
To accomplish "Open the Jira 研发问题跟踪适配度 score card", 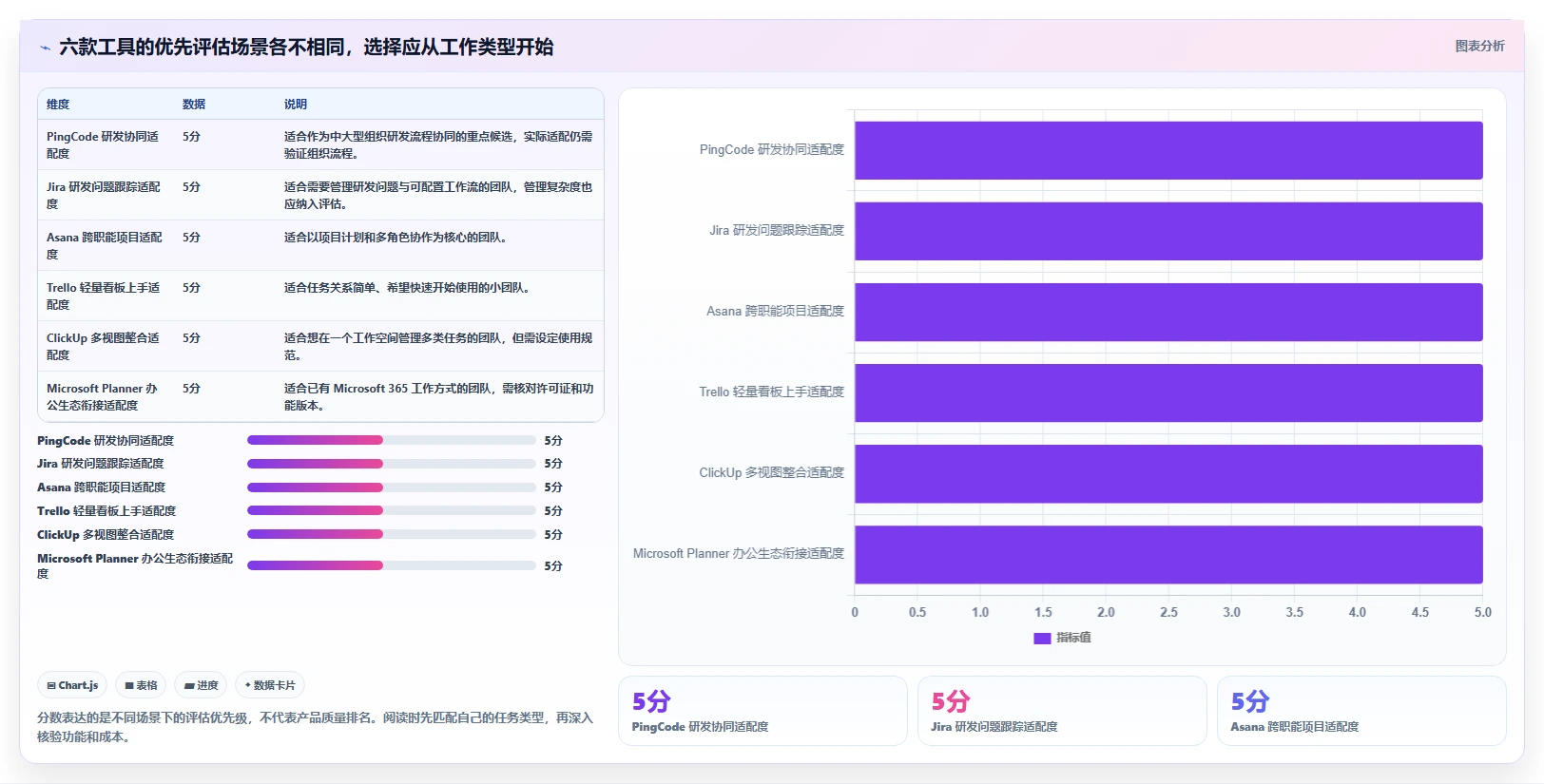I will click(x=1062, y=711).
